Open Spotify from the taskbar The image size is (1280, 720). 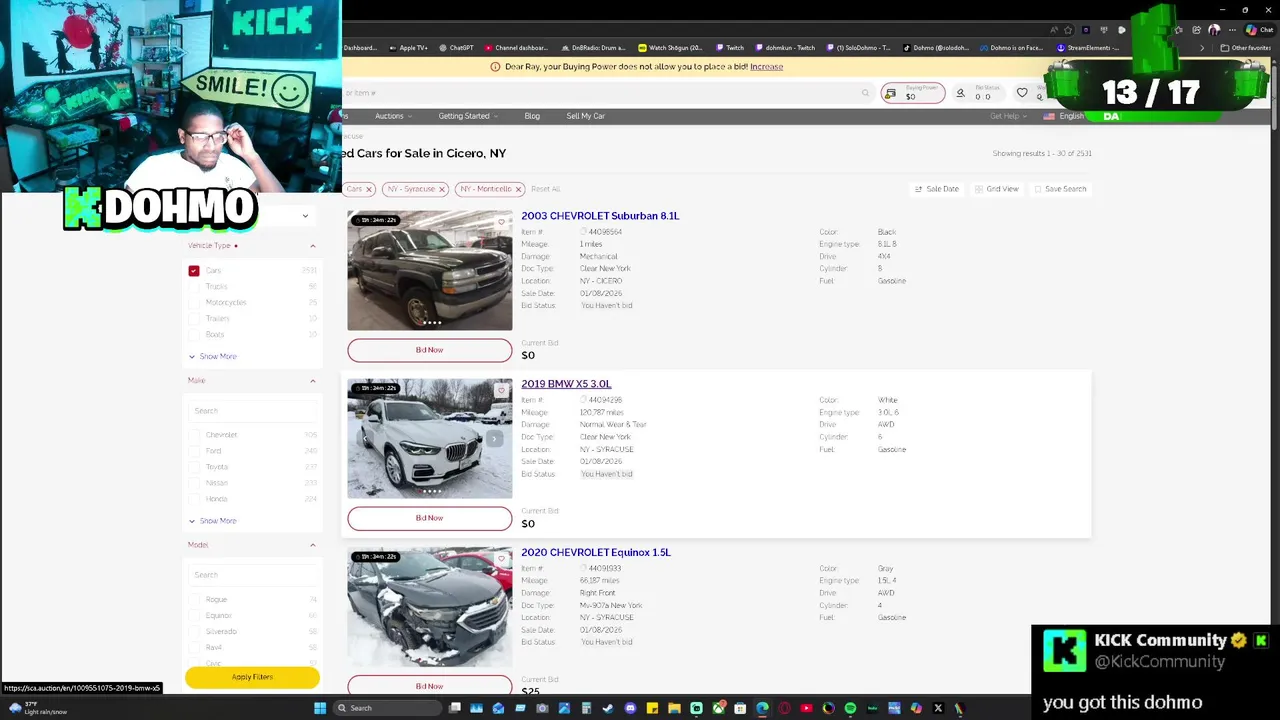click(x=850, y=708)
